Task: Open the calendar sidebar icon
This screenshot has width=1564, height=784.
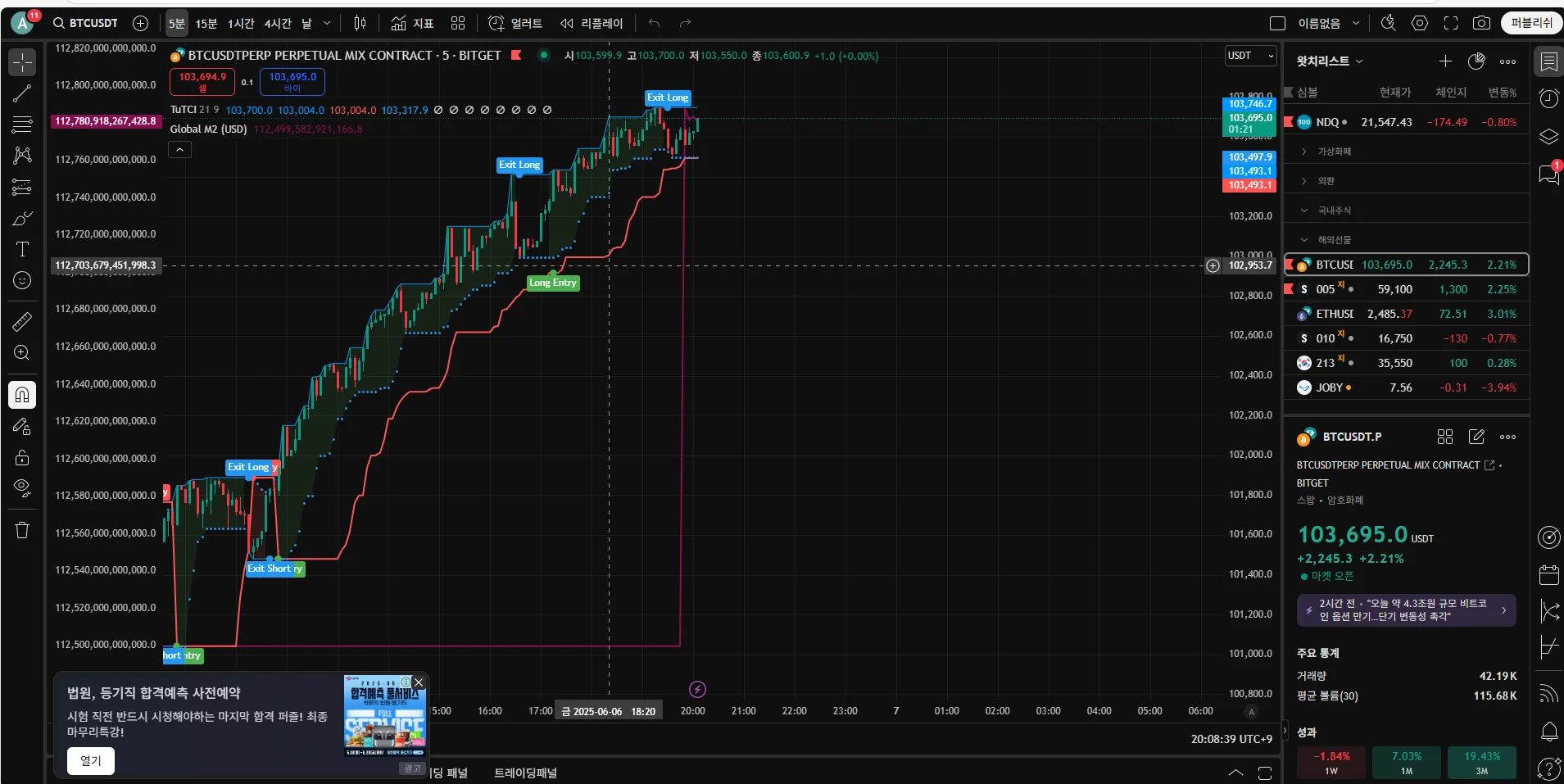Action: 1548,574
